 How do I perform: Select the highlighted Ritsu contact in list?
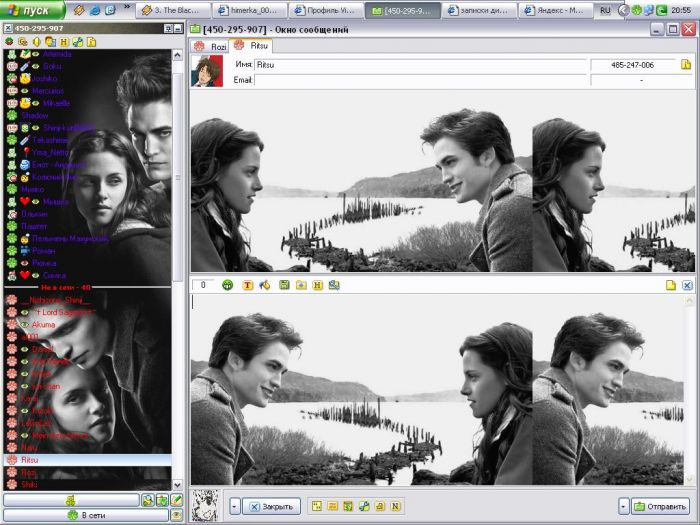(88, 459)
